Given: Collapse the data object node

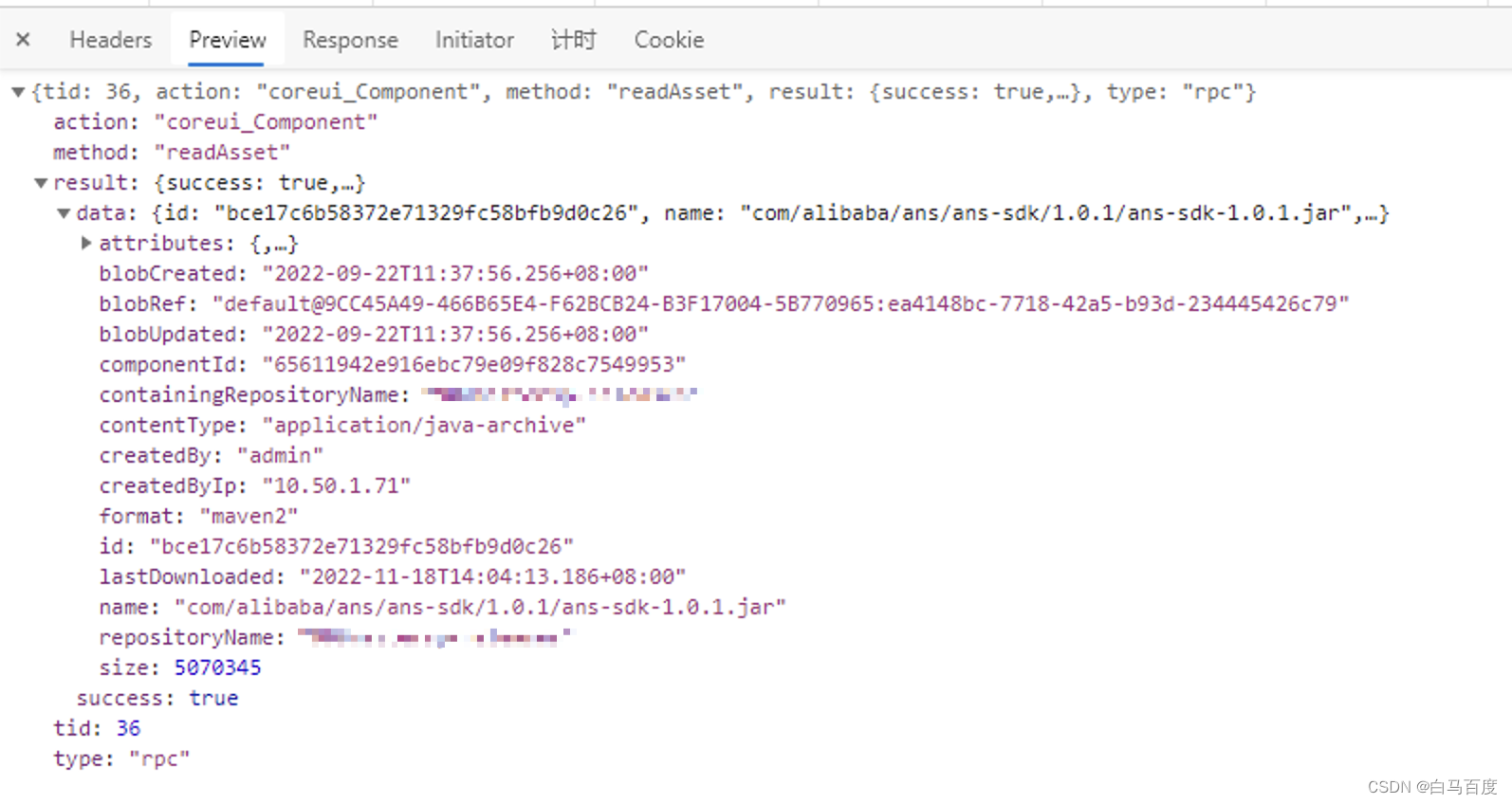Looking at the screenshot, I should [x=64, y=213].
